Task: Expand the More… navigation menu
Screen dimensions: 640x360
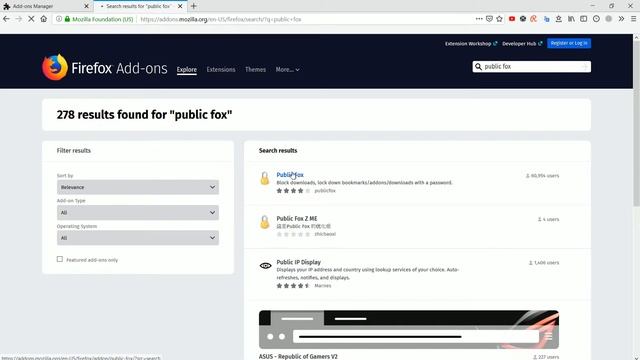Action: tap(287, 70)
